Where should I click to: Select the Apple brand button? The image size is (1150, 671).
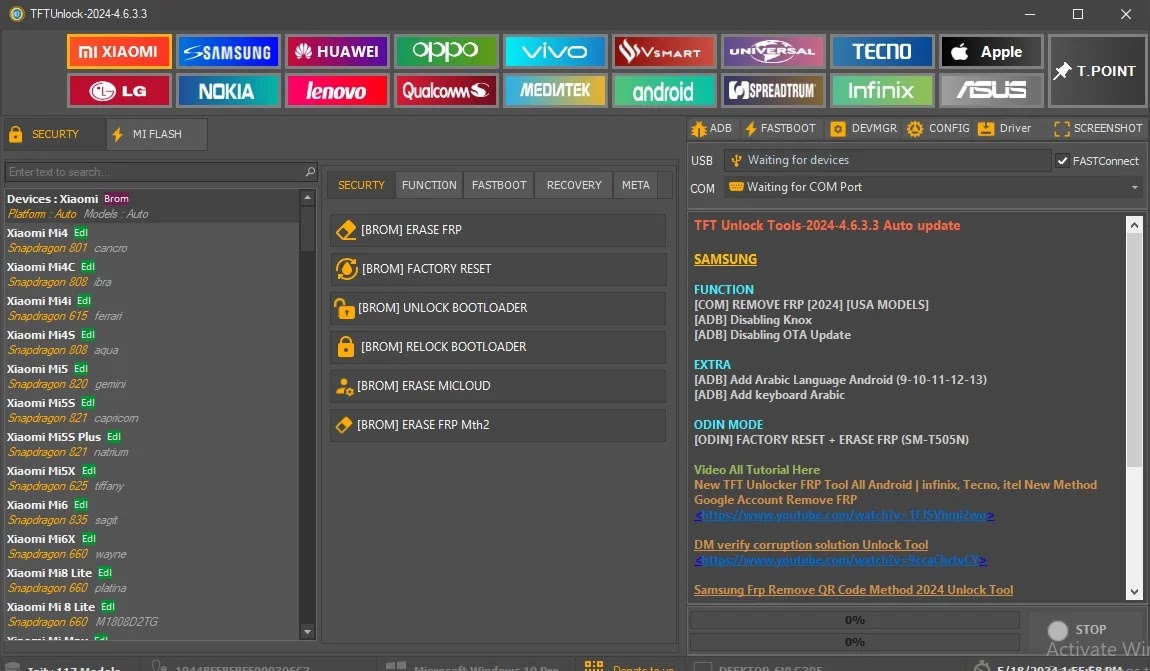point(991,51)
